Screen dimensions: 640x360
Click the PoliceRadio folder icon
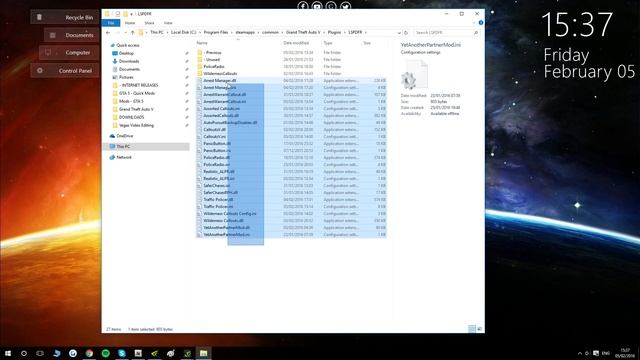coord(200,66)
